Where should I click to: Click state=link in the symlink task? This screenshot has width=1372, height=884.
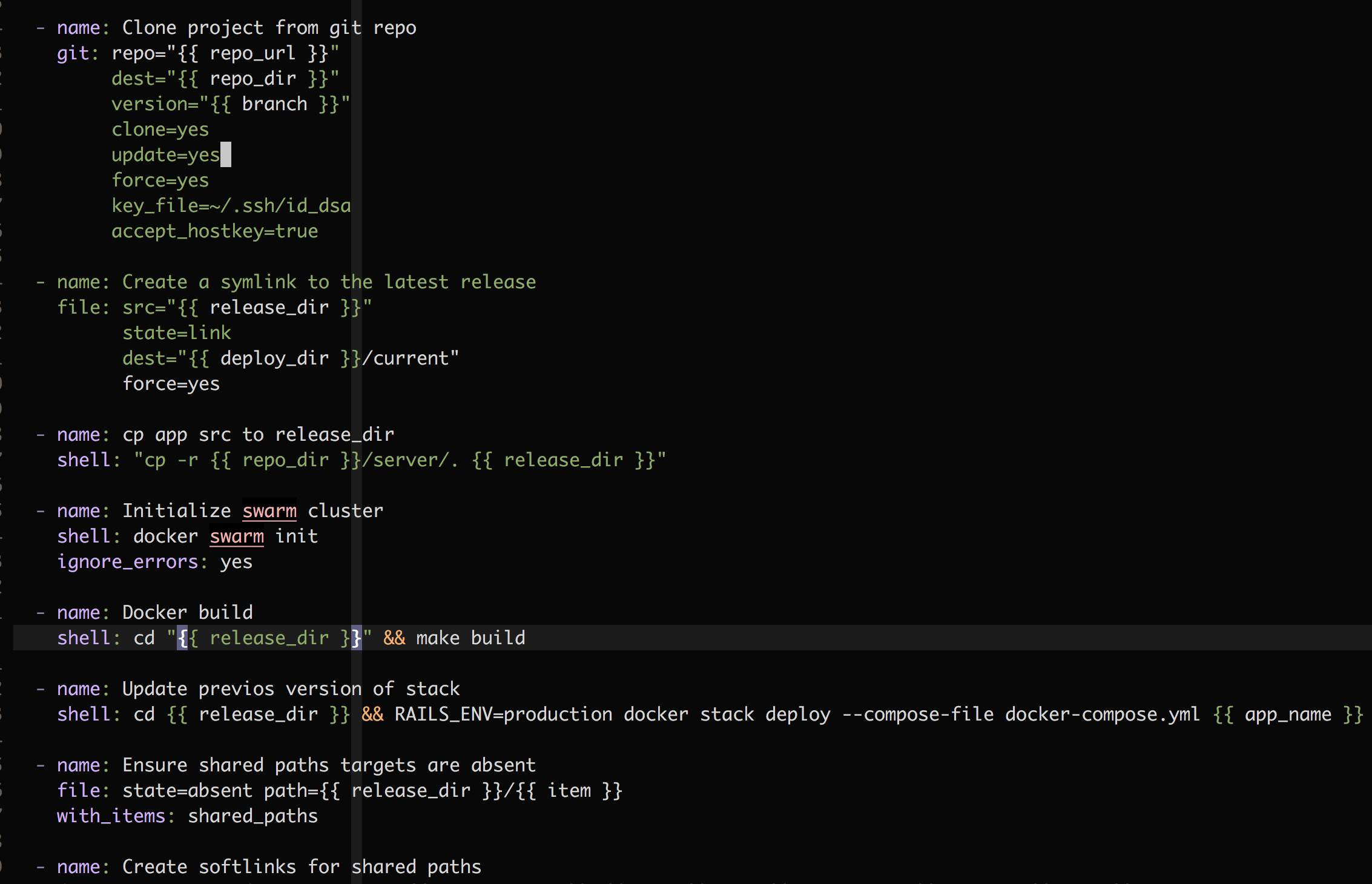[x=176, y=332]
